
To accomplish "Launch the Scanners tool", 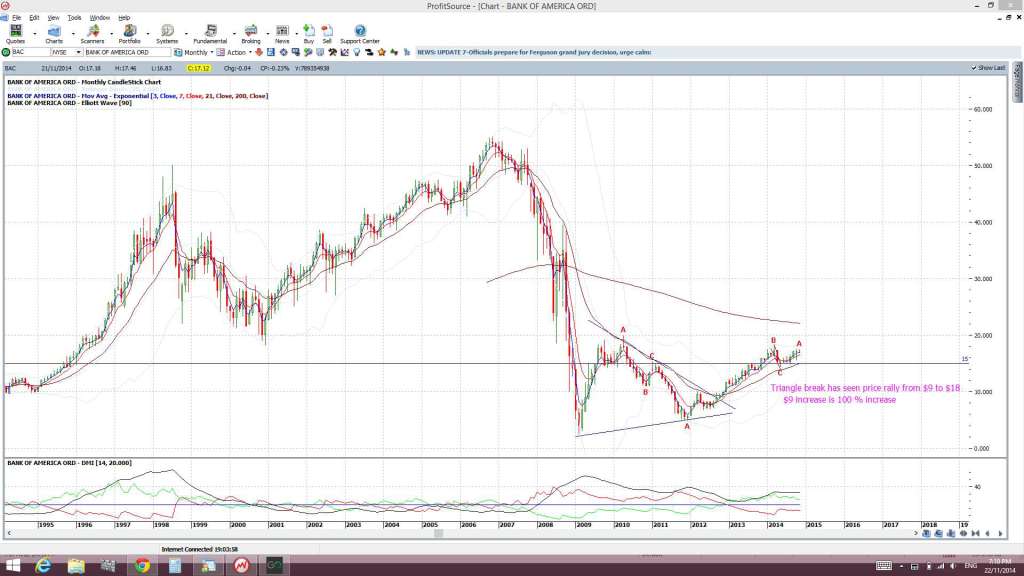I will tap(92, 34).
